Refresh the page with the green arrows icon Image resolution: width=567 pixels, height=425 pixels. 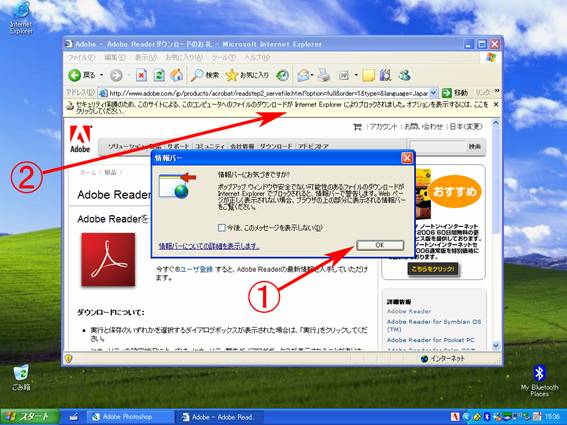[159, 75]
